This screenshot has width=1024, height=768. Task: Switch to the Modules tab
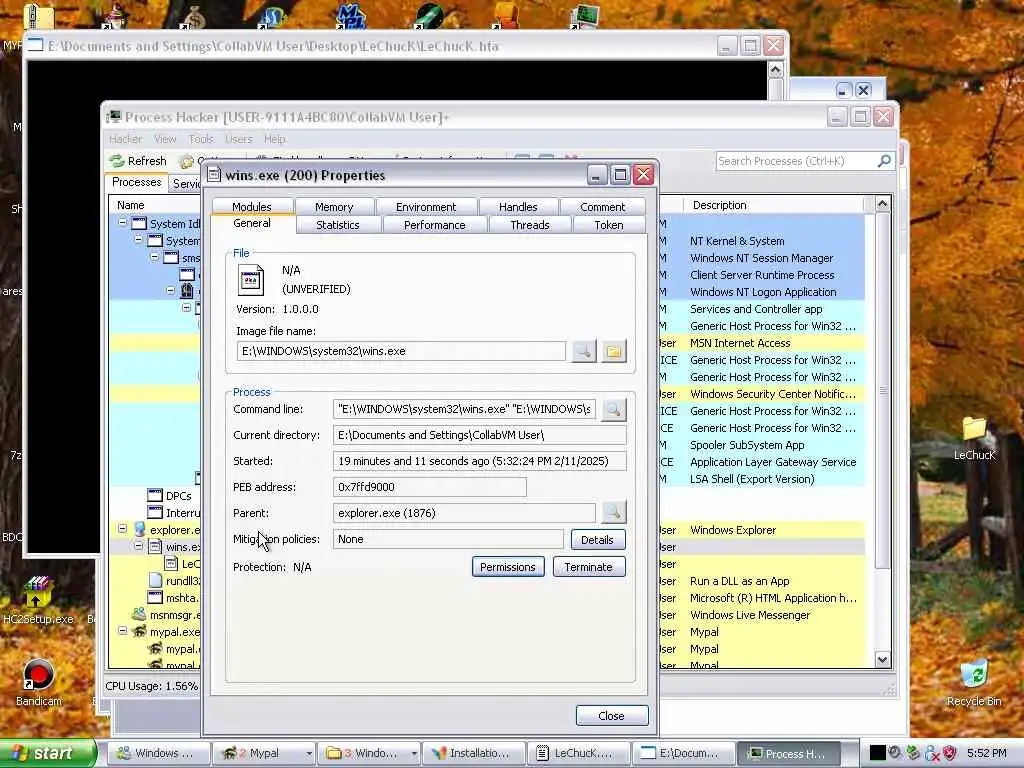[251, 207]
